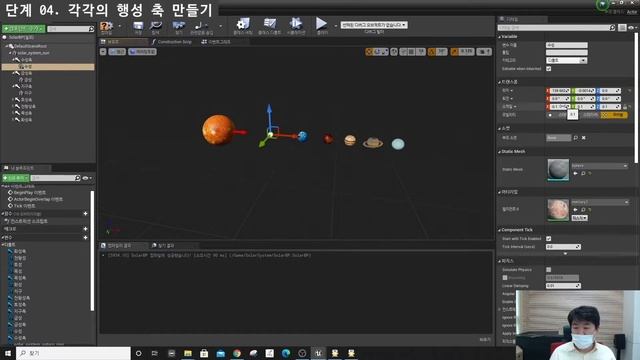The image size is (640, 360).
Task: Open the viewport options dropdown arrow
Action: pyautogui.click(x=103, y=52)
